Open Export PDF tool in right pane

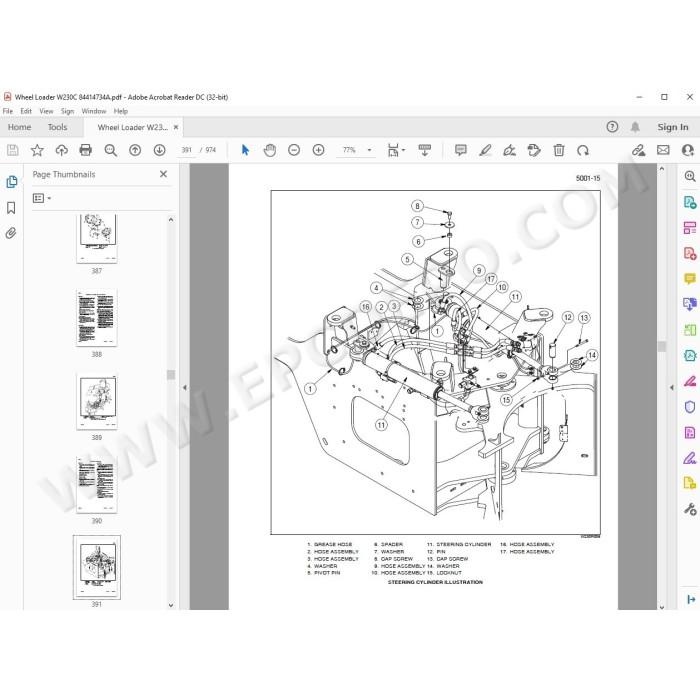[690, 202]
